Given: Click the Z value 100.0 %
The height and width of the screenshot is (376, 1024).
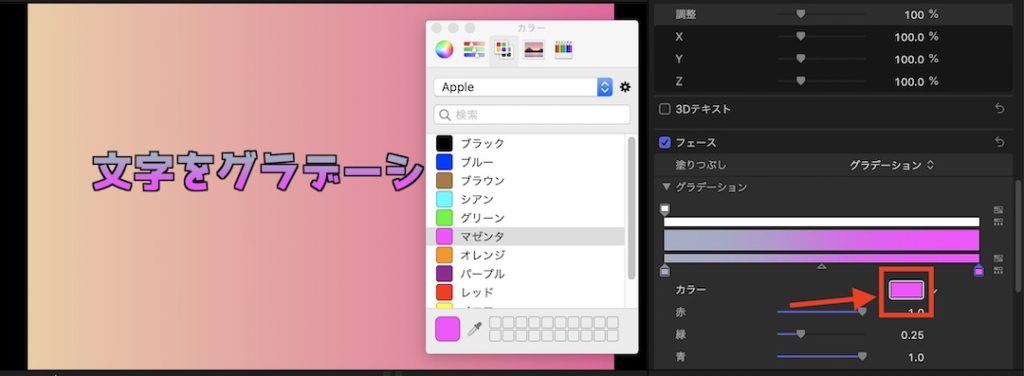Looking at the screenshot, I should [916, 81].
